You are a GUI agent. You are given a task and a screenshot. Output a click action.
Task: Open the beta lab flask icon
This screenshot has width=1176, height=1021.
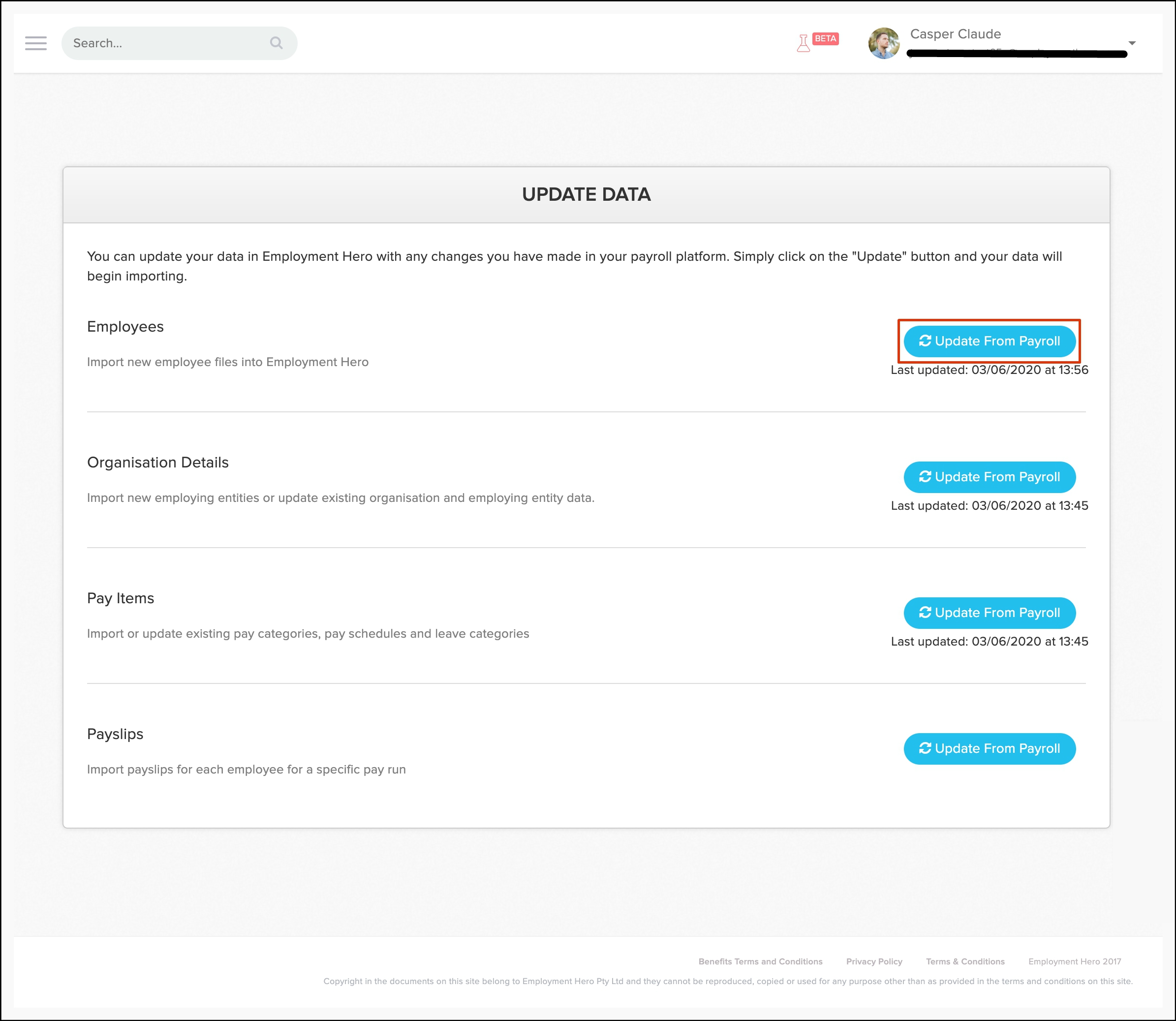tap(804, 43)
